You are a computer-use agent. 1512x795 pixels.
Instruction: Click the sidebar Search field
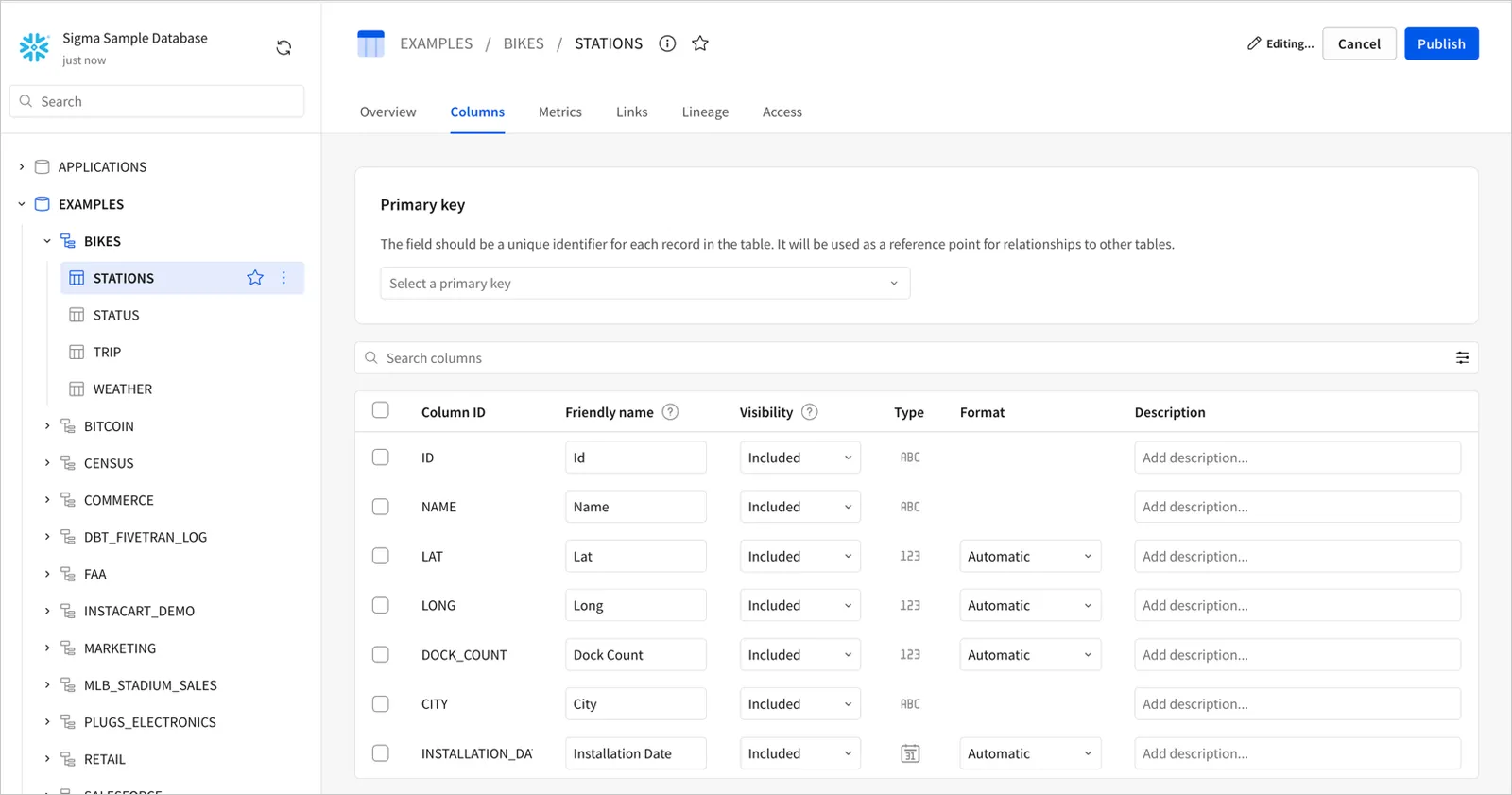click(157, 101)
